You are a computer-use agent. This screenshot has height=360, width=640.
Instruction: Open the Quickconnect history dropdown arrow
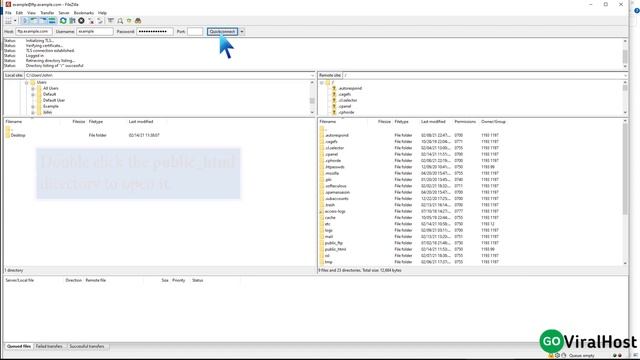coord(242,31)
